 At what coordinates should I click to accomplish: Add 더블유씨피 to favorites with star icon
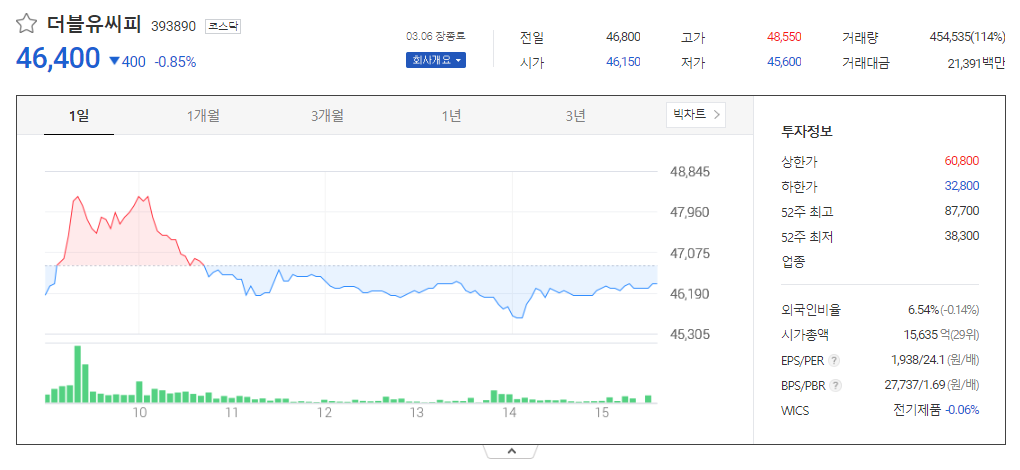tap(26, 25)
